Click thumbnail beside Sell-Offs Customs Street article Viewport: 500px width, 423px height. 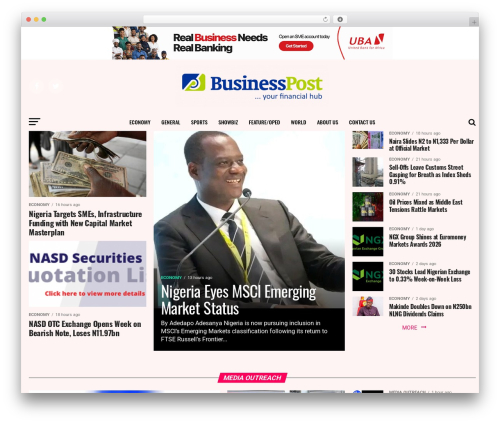click(x=368, y=172)
